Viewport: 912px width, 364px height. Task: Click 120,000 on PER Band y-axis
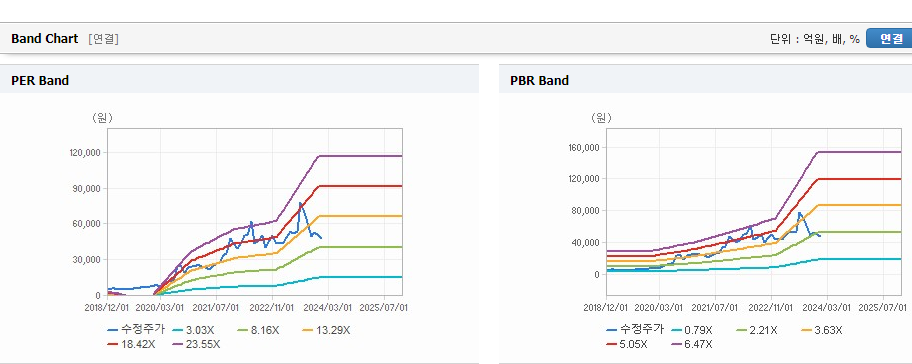85,153
